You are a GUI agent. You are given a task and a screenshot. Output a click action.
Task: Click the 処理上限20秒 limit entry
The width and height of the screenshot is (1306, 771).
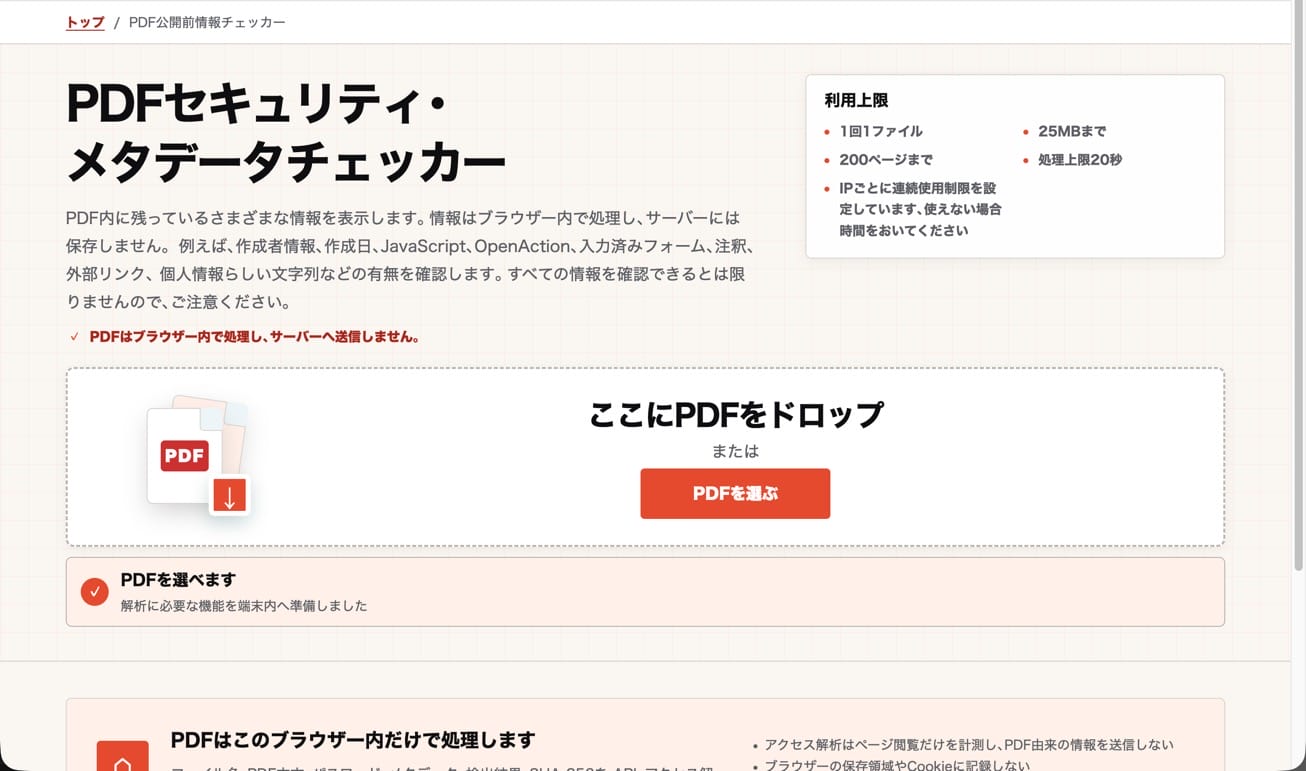tap(1080, 159)
